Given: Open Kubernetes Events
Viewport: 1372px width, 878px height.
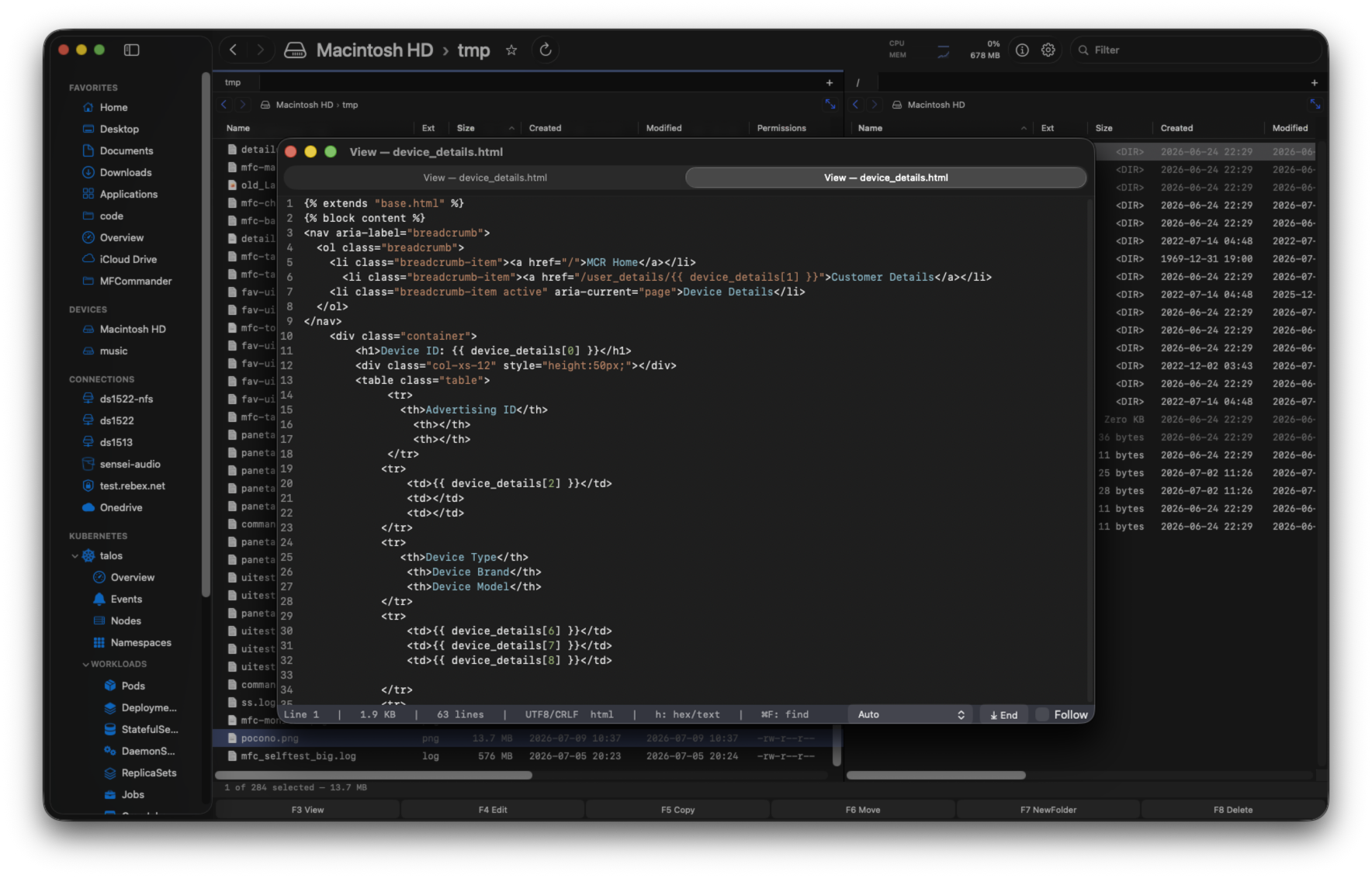Looking at the screenshot, I should pyautogui.click(x=126, y=599).
